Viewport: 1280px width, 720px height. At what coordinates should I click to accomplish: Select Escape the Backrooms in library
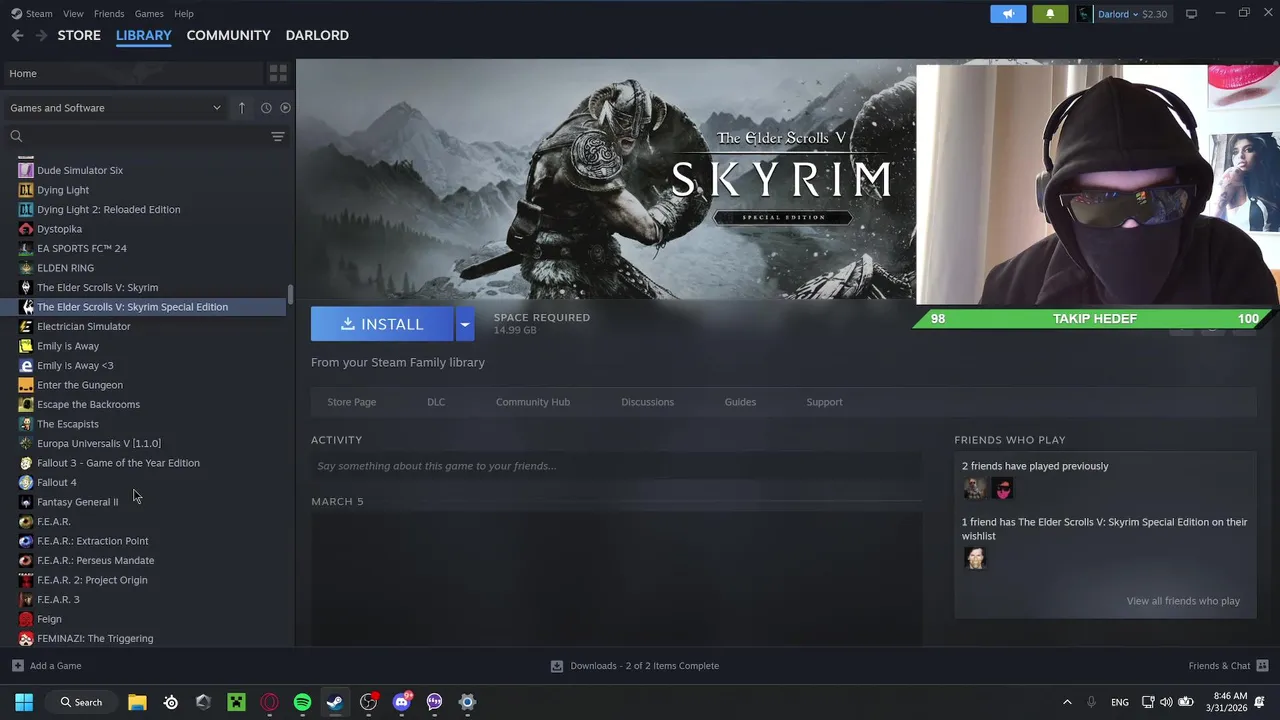pyautogui.click(x=88, y=404)
